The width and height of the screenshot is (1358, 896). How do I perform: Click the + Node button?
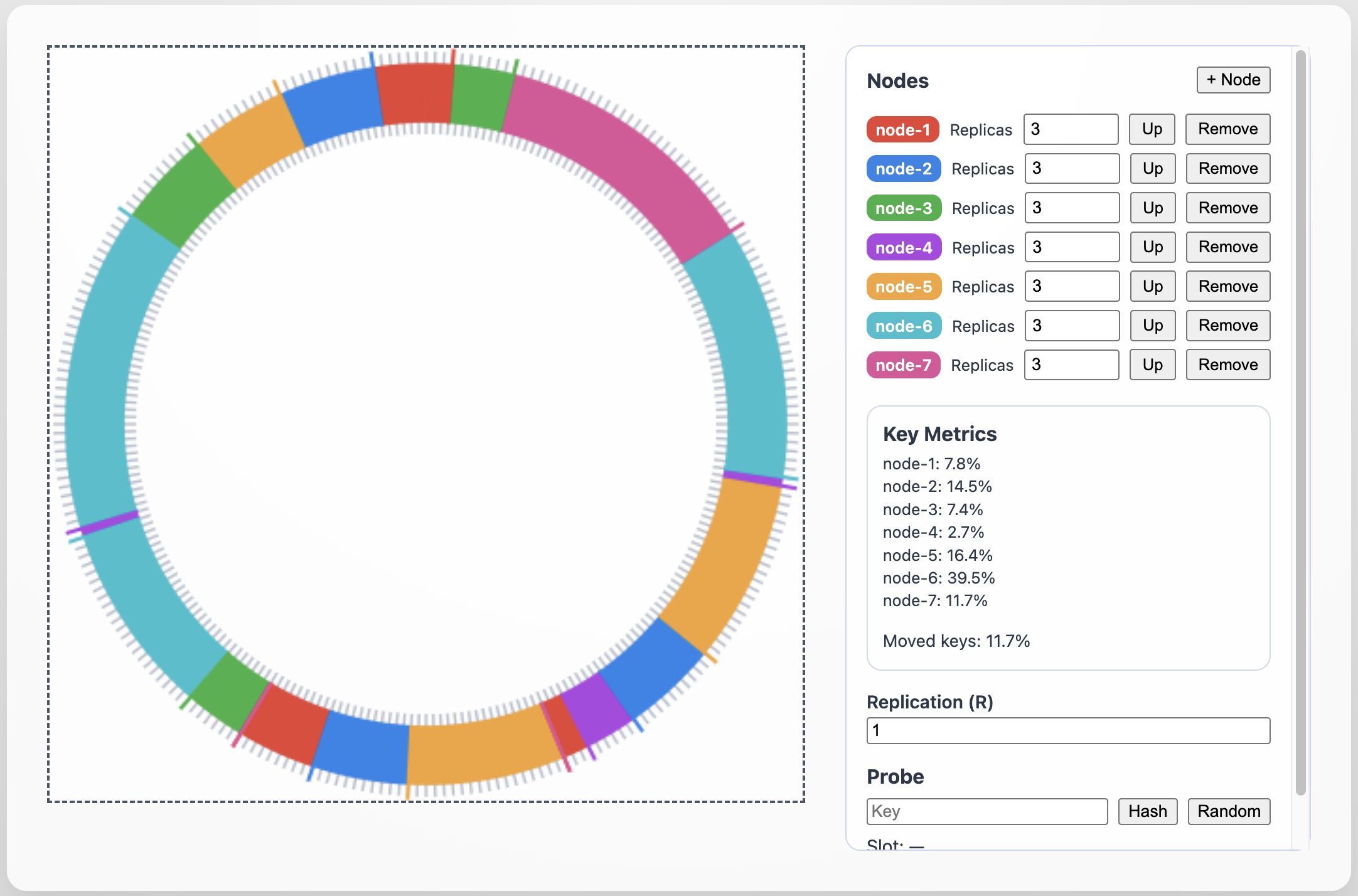coord(1232,80)
